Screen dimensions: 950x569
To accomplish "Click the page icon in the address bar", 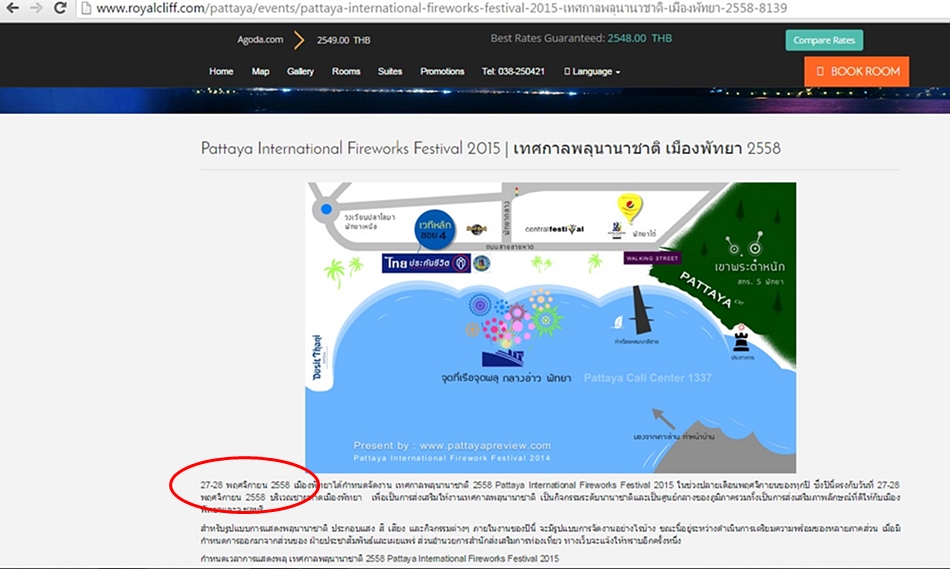I will click(x=86, y=8).
